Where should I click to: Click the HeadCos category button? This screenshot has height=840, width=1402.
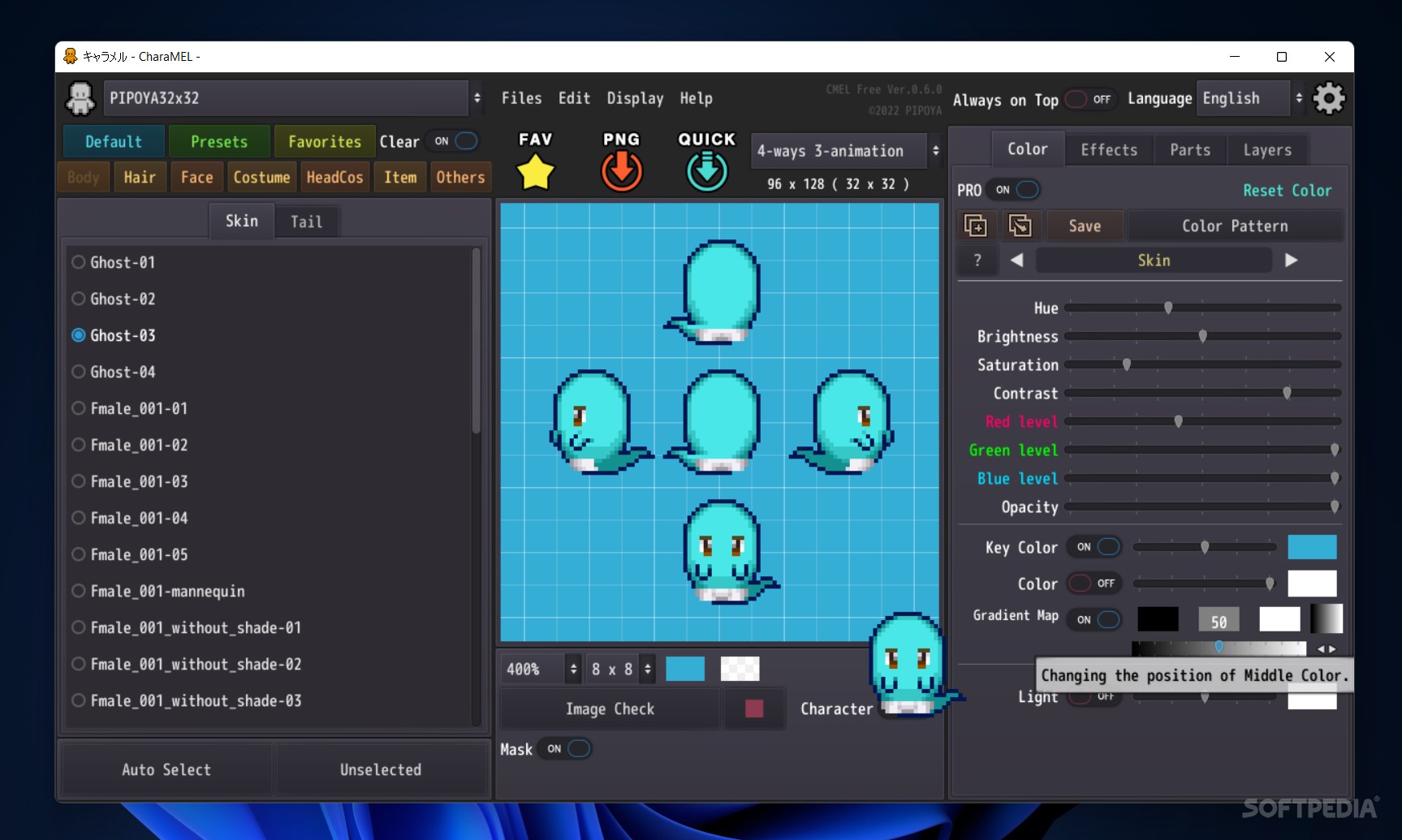tap(334, 177)
